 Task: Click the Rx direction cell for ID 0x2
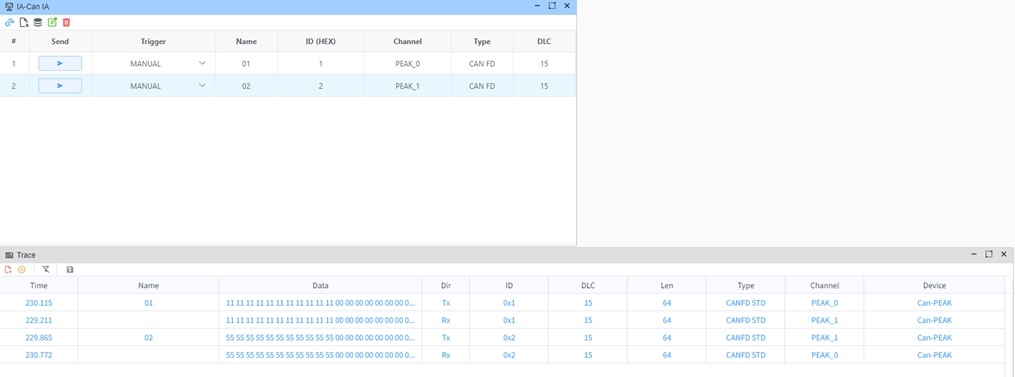(445, 355)
